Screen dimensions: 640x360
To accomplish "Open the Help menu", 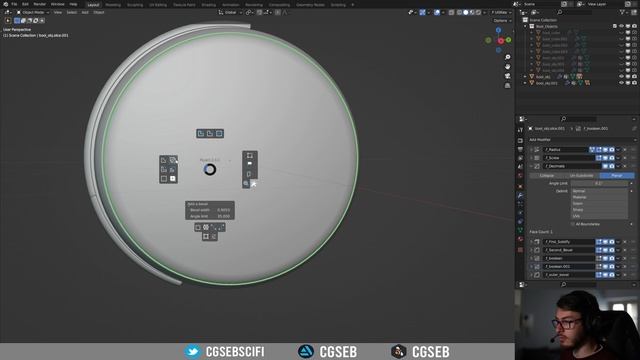I will pyautogui.click(x=73, y=4).
